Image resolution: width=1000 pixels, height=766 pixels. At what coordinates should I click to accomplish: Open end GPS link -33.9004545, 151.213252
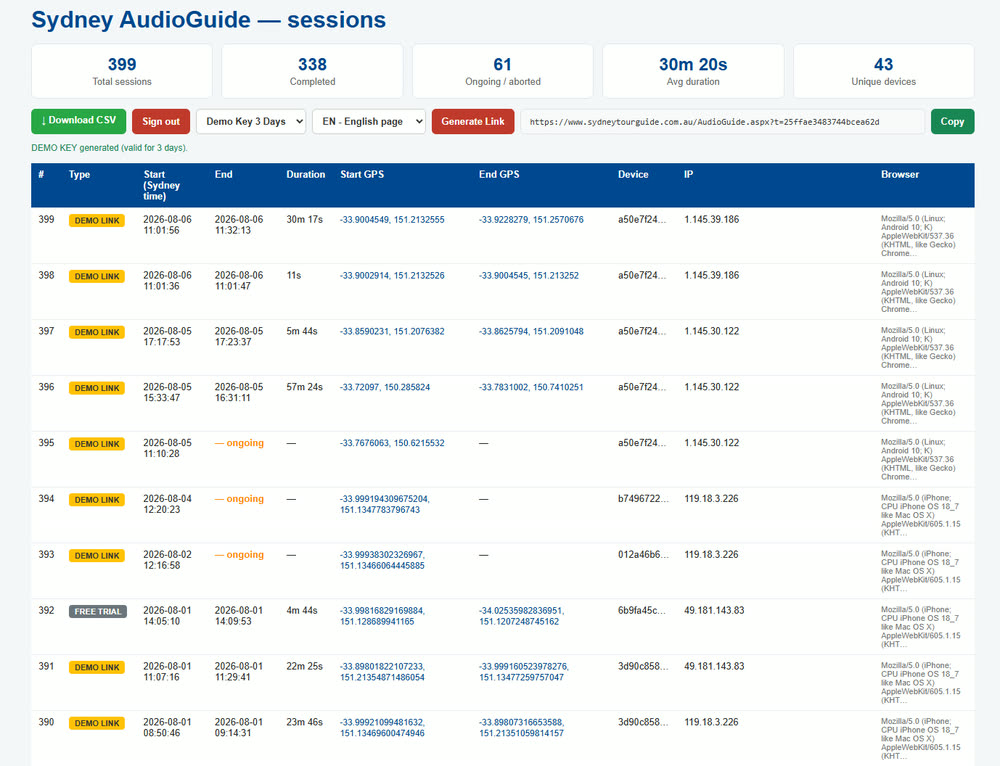point(529,276)
